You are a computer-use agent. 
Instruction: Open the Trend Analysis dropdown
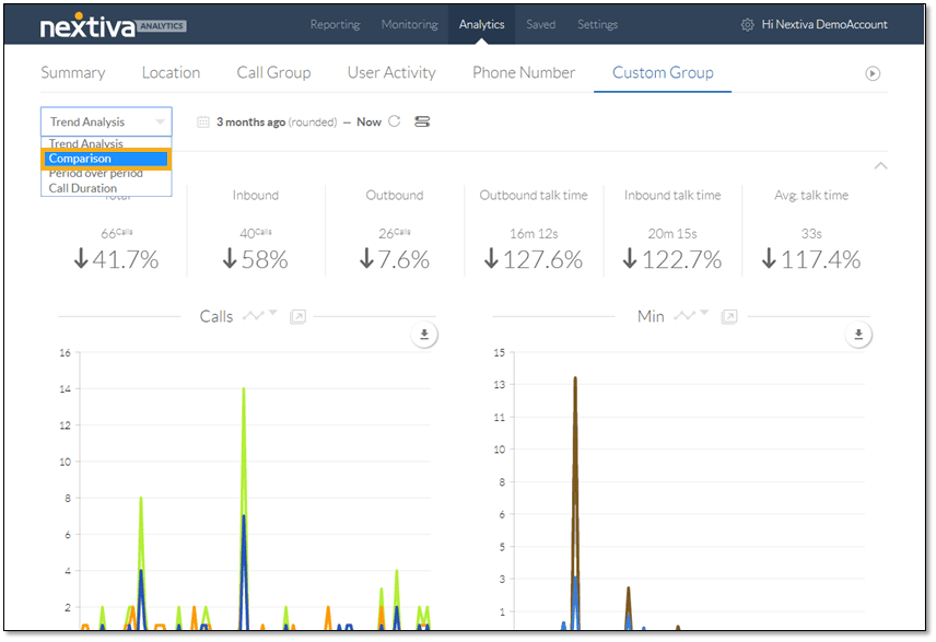coord(105,121)
